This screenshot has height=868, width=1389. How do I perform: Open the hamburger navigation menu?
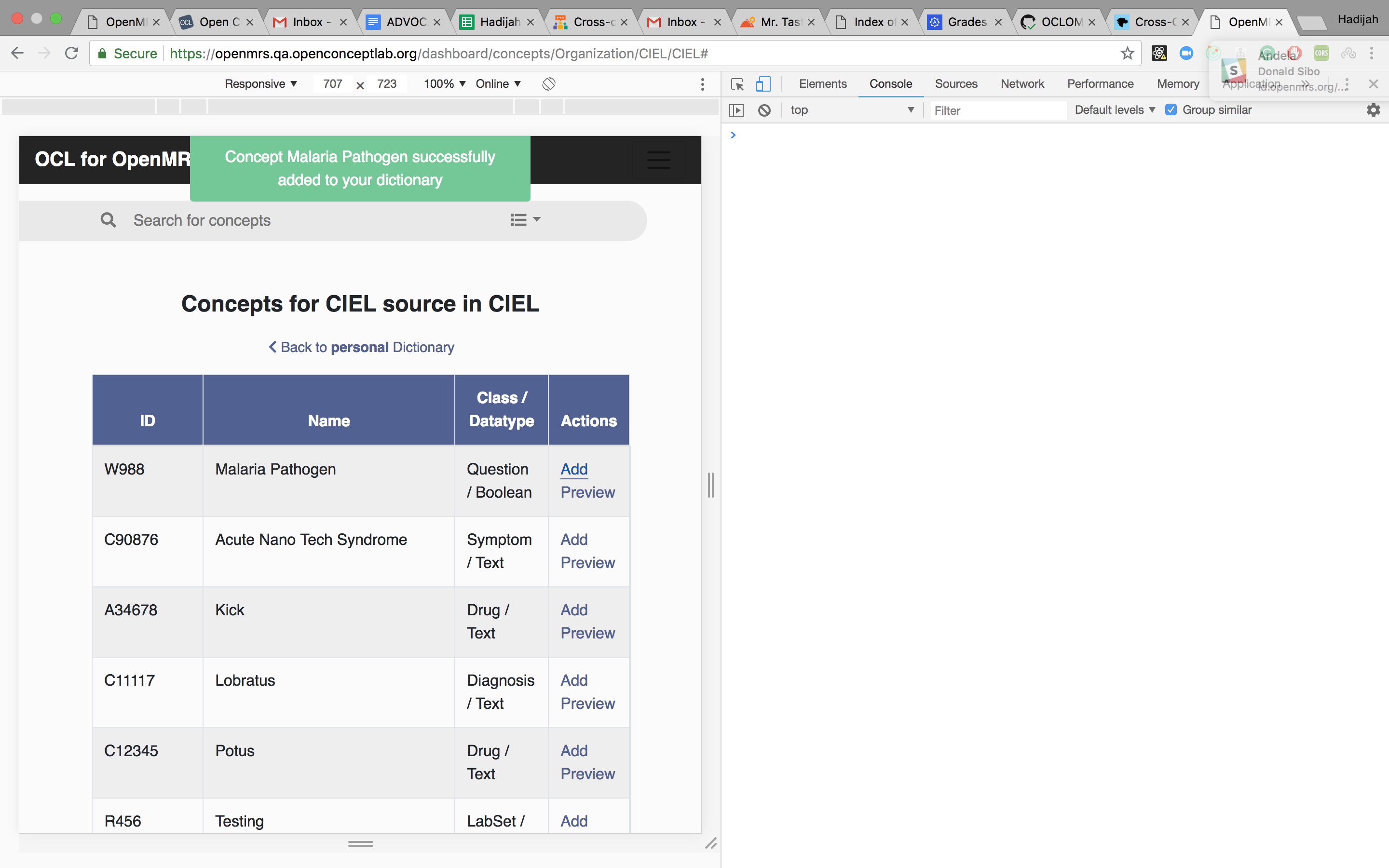point(658,160)
